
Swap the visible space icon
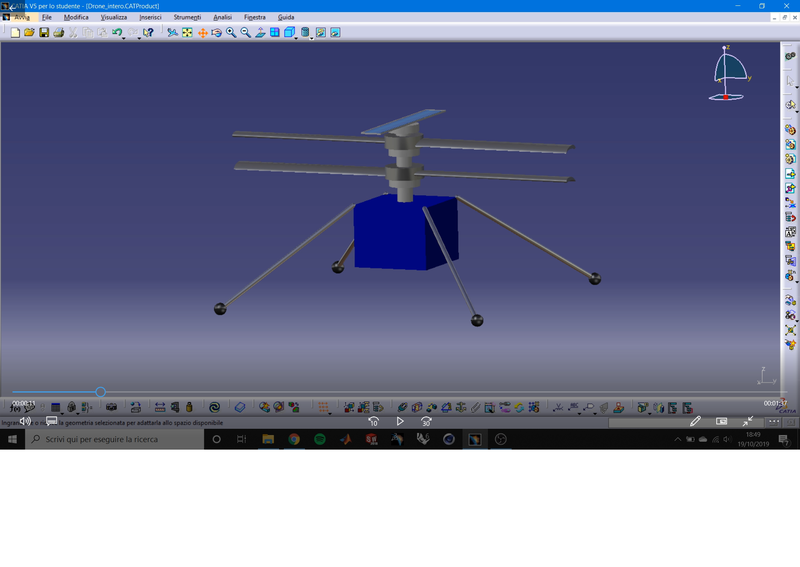click(x=335, y=33)
